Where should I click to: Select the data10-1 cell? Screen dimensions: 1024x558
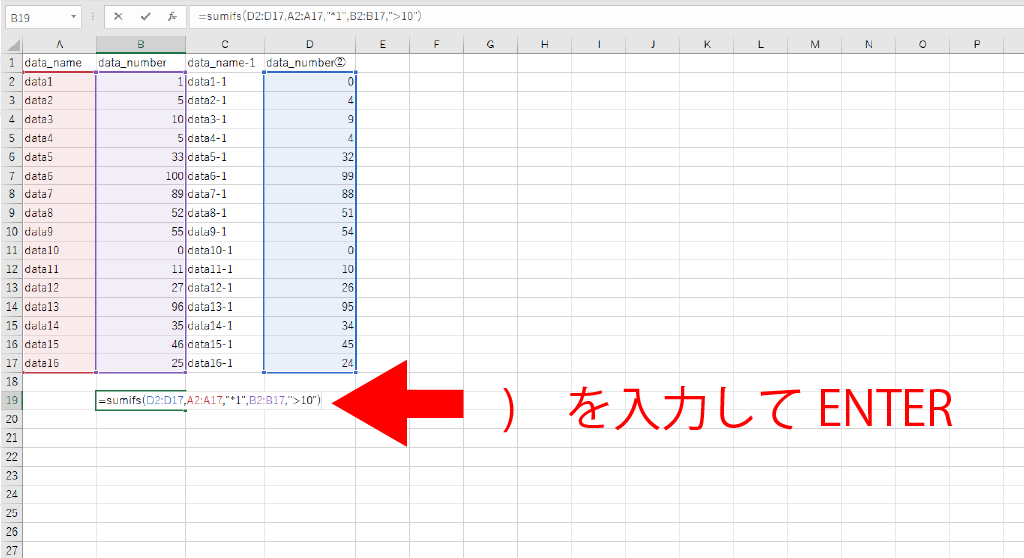coord(225,250)
